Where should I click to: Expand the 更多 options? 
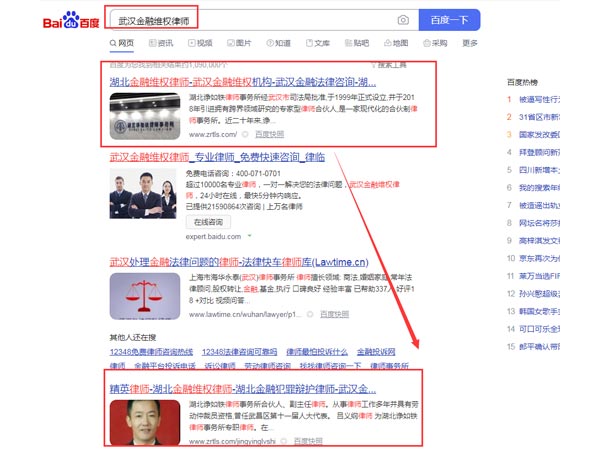[x=470, y=44]
